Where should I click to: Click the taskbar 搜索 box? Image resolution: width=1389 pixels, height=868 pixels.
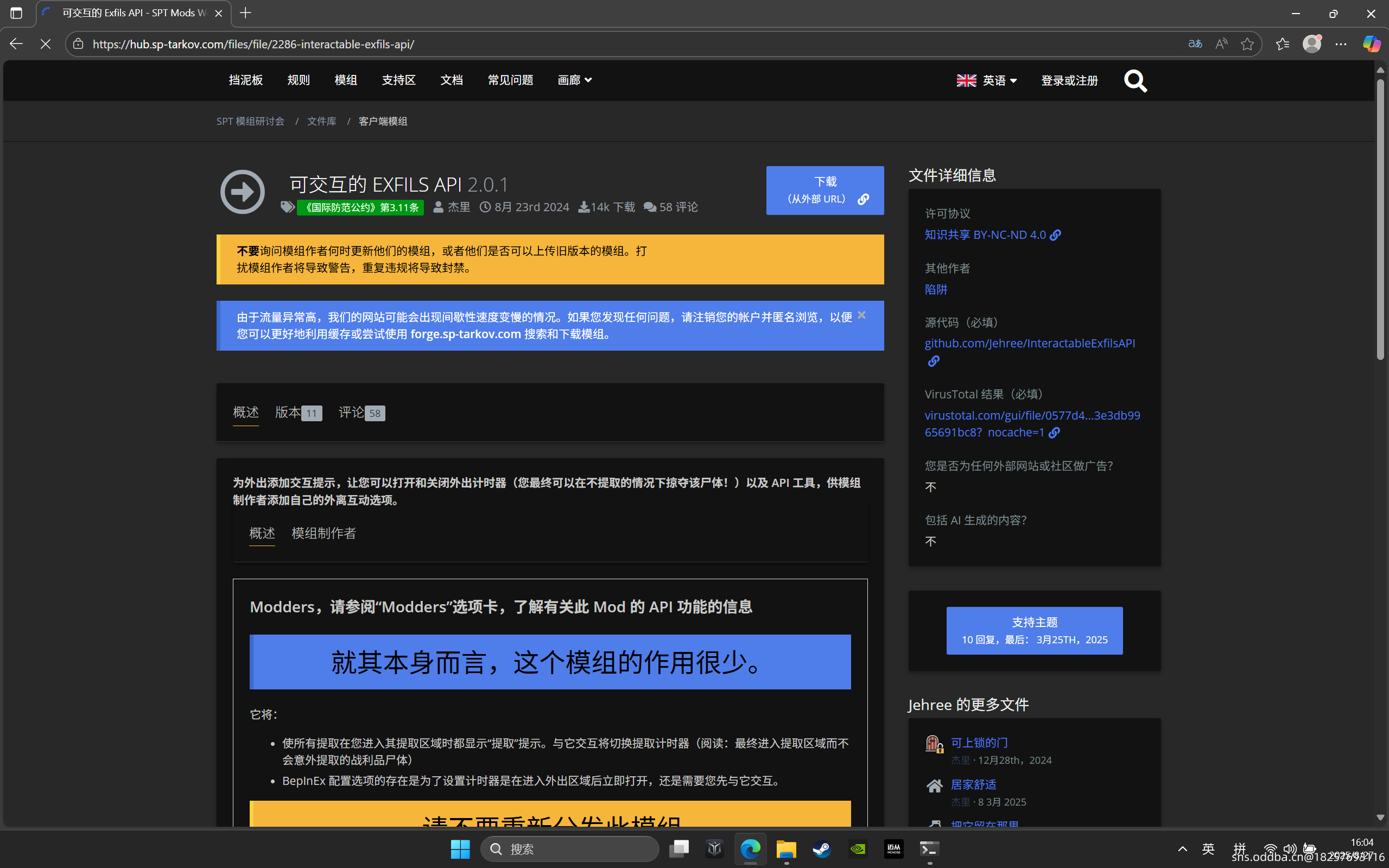[569, 849]
